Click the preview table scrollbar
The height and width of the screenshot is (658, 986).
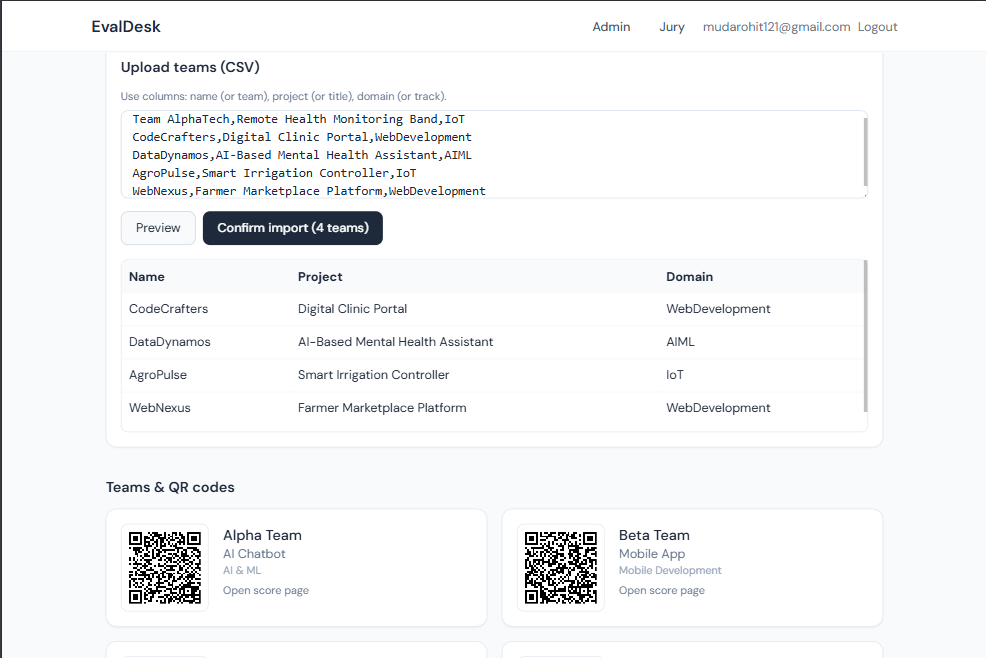tap(865, 336)
